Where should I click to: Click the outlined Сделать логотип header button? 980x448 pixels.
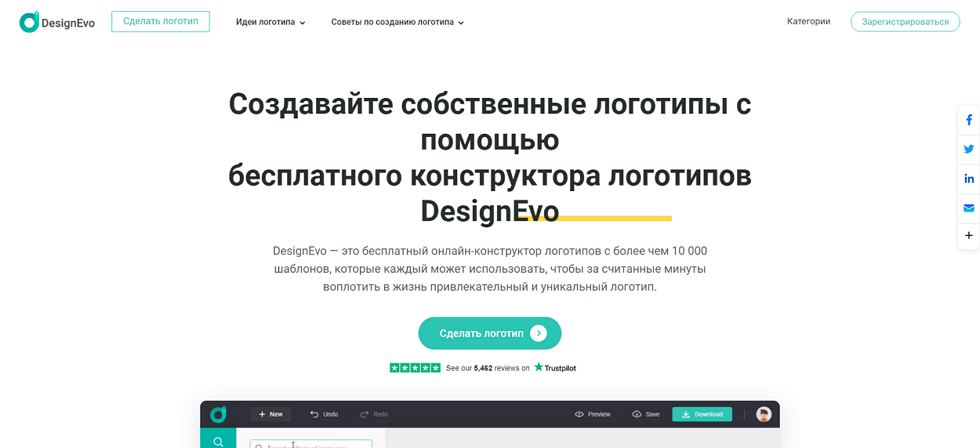click(161, 21)
